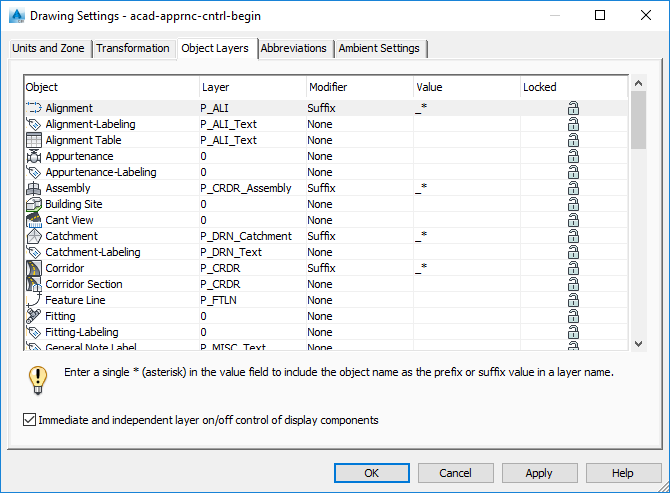Select the Feature Line icon
This screenshot has width=670, height=493.
point(33,300)
